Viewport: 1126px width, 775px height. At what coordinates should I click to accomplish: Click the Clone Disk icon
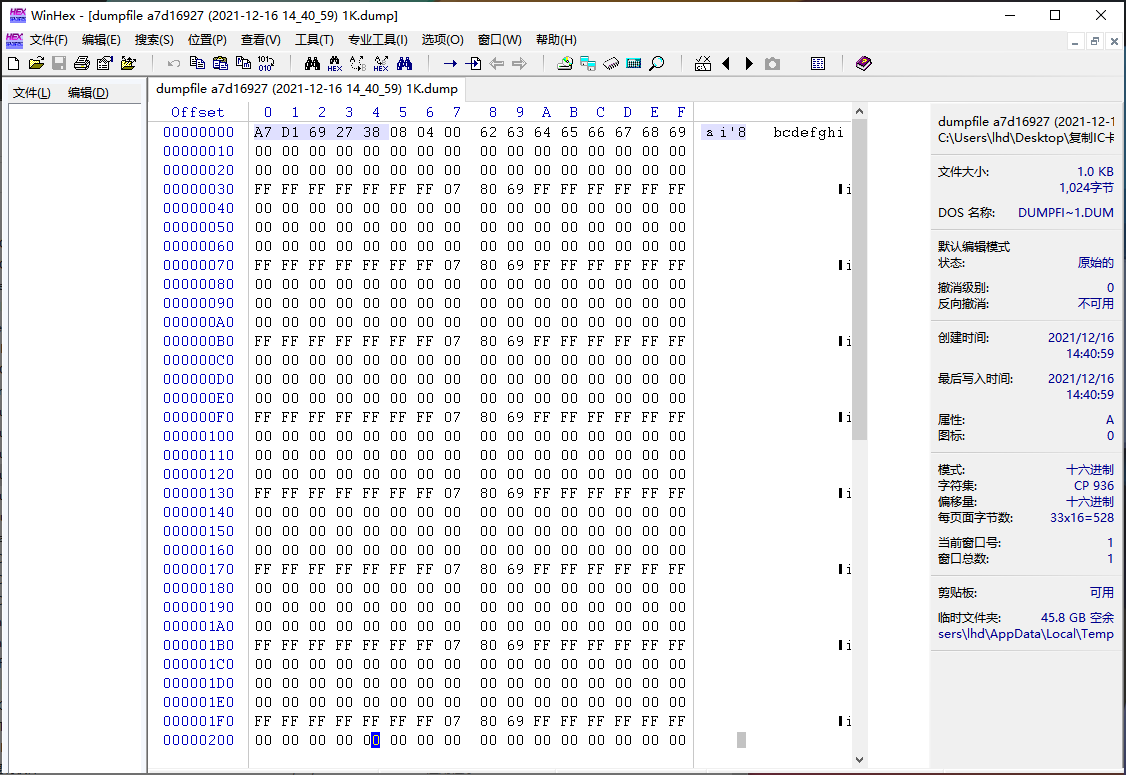(x=588, y=63)
